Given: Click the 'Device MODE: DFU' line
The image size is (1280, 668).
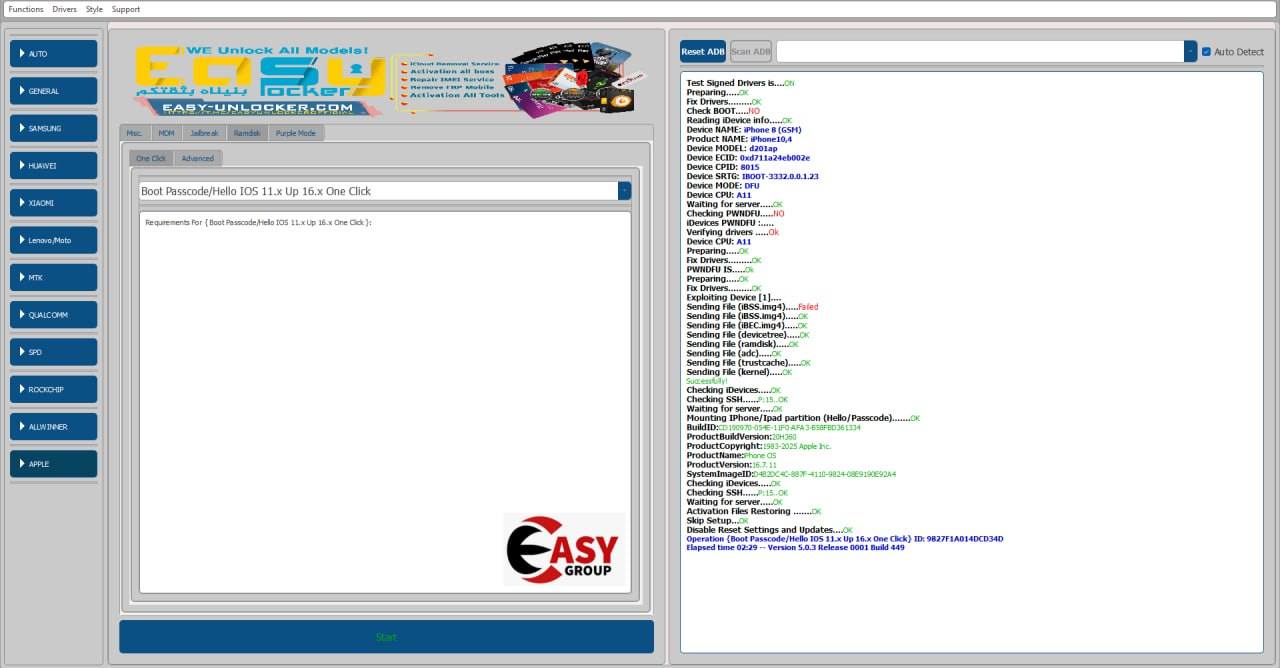Looking at the screenshot, I should coord(723,186).
